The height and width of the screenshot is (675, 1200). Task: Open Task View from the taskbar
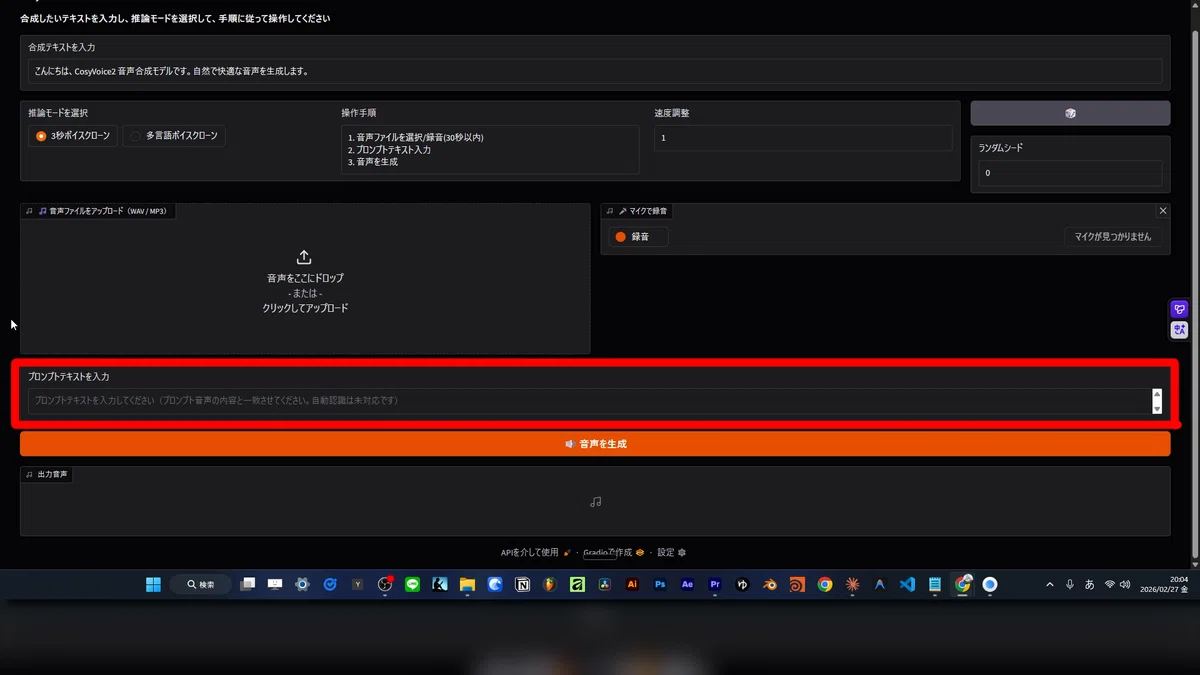[247, 585]
